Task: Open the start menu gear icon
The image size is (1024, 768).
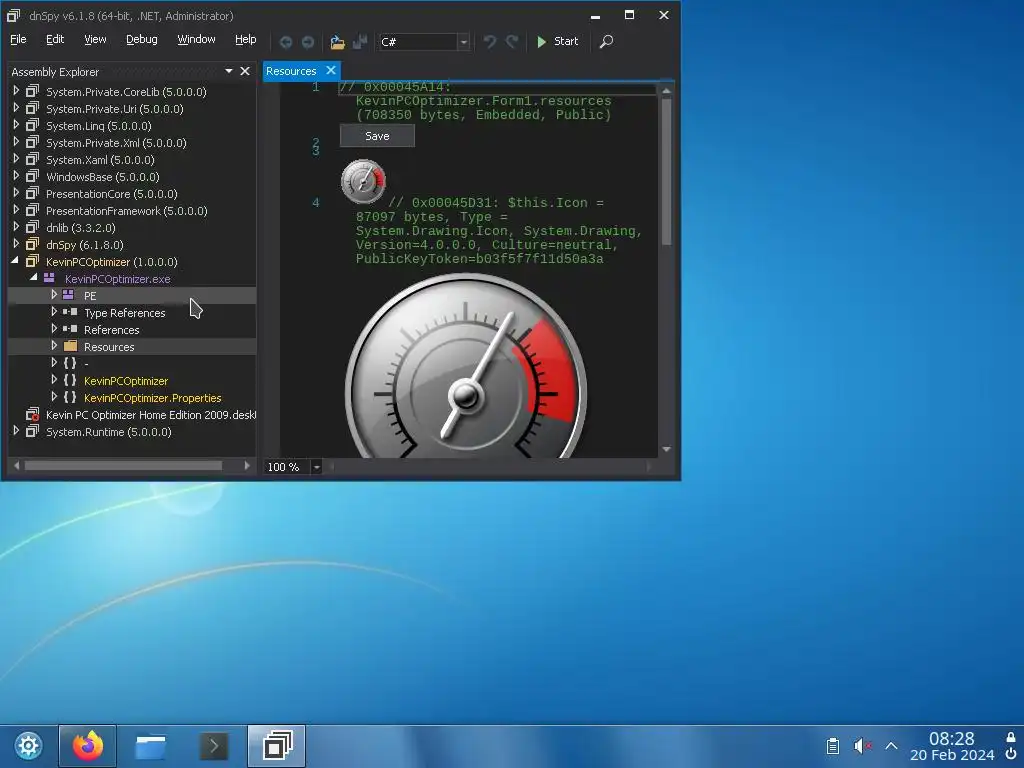Action: 28,746
